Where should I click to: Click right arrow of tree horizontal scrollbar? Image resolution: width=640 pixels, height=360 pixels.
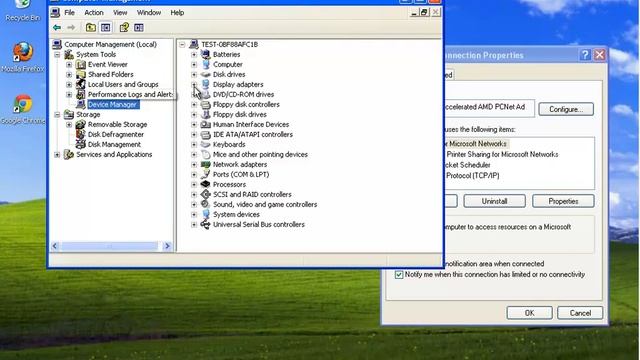(x=167, y=246)
